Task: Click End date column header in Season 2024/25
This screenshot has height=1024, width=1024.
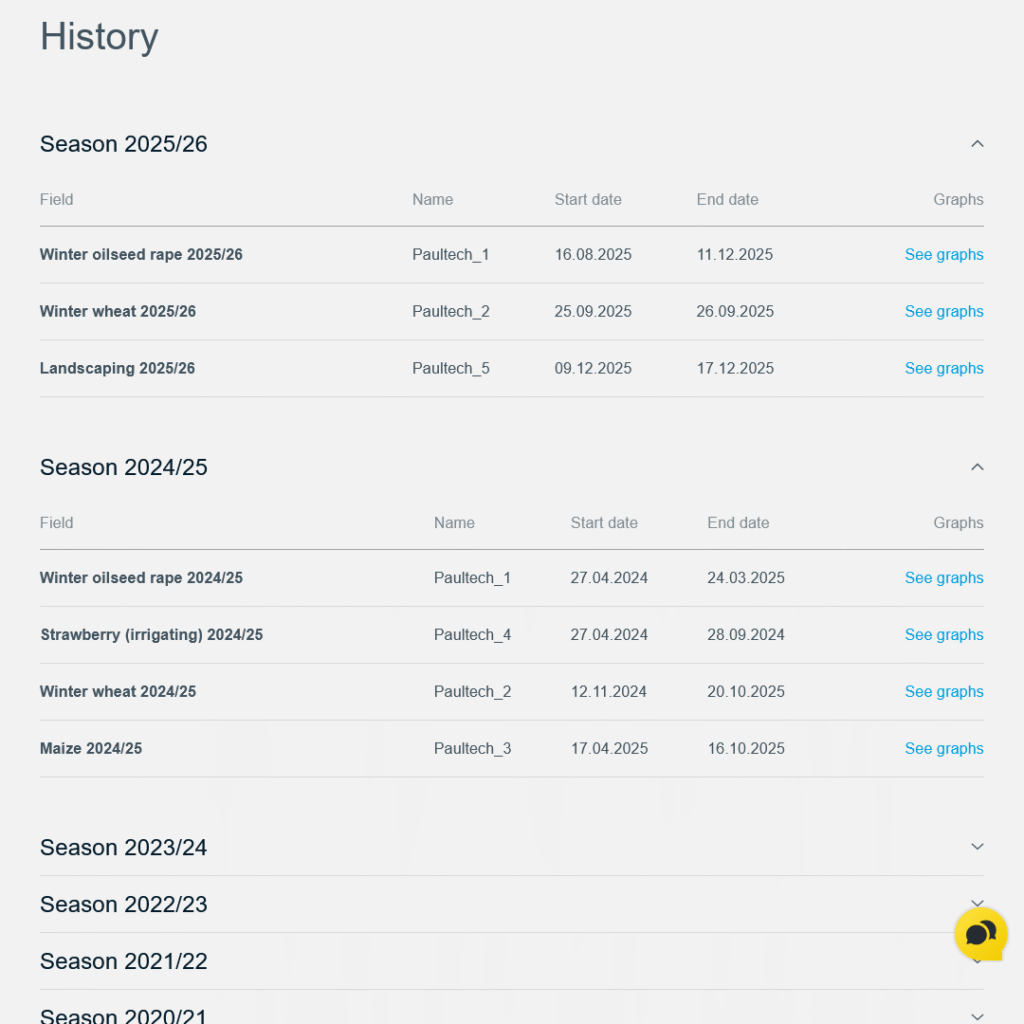Action: [738, 523]
